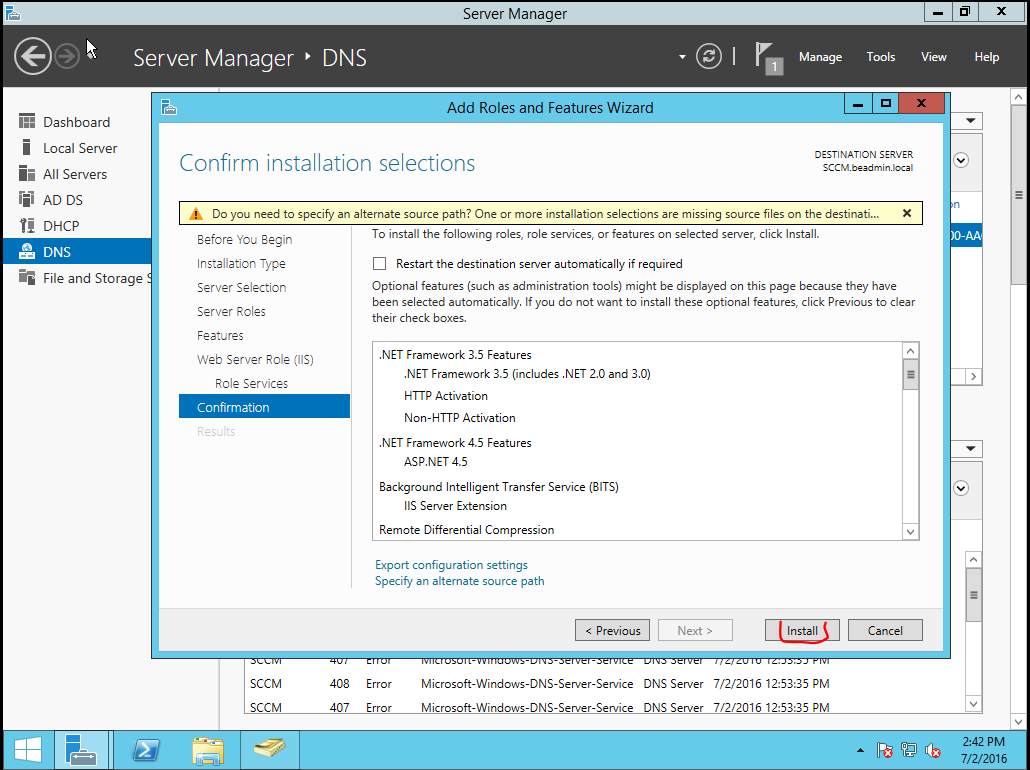Click IIS Server Extension entry

coord(455,506)
